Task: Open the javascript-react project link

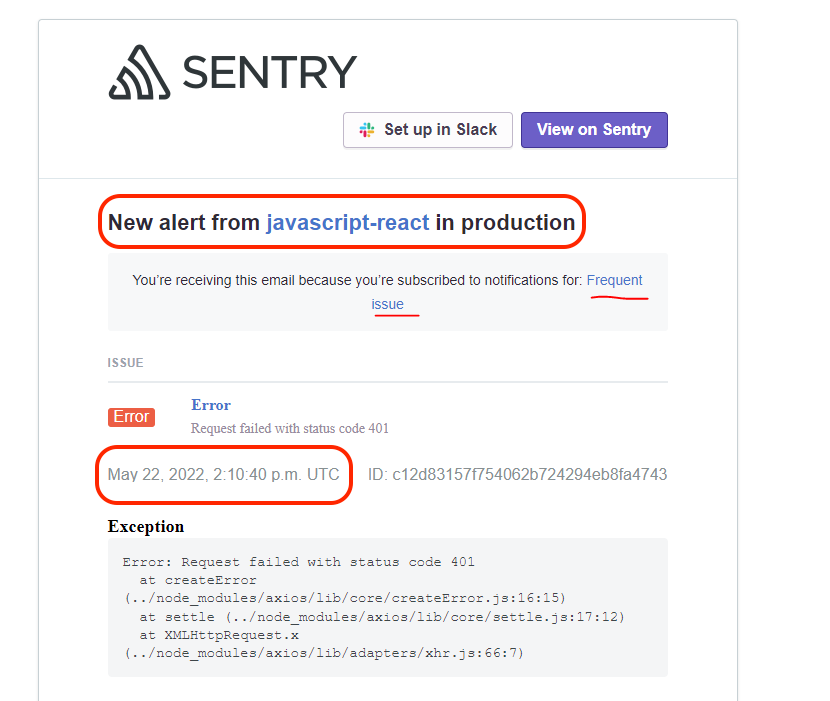Action: [347, 222]
